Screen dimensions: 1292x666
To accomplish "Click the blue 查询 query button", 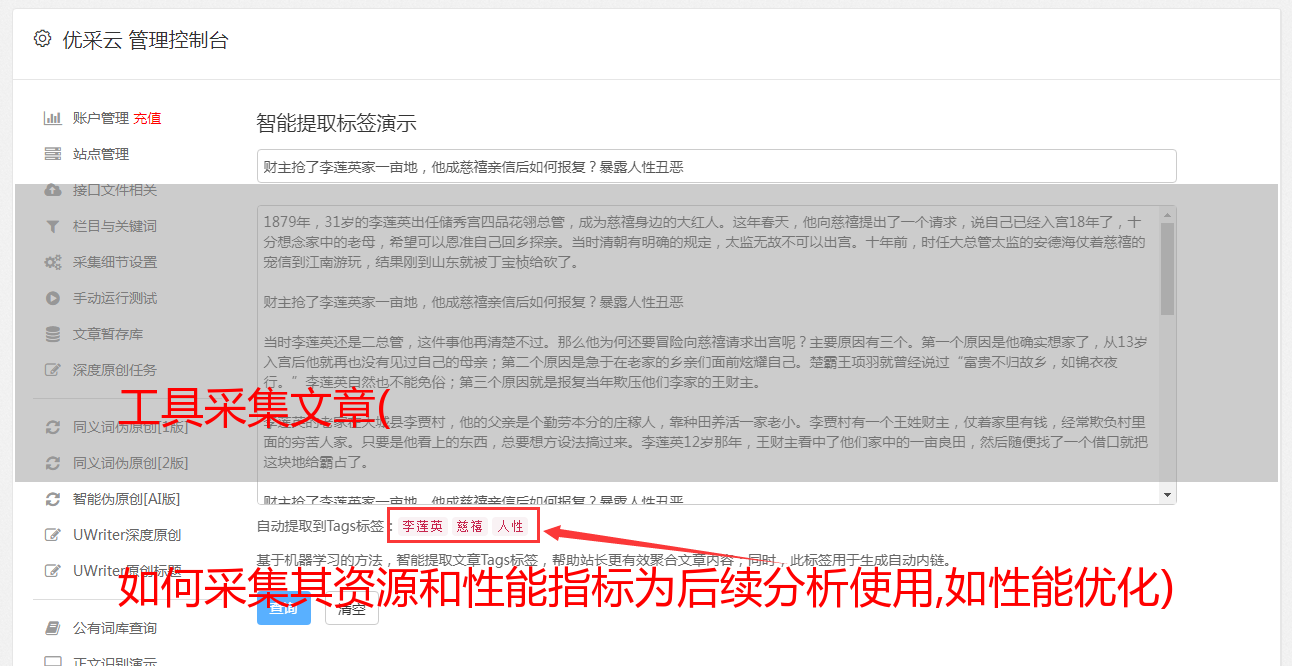I will tap(283, 609).
